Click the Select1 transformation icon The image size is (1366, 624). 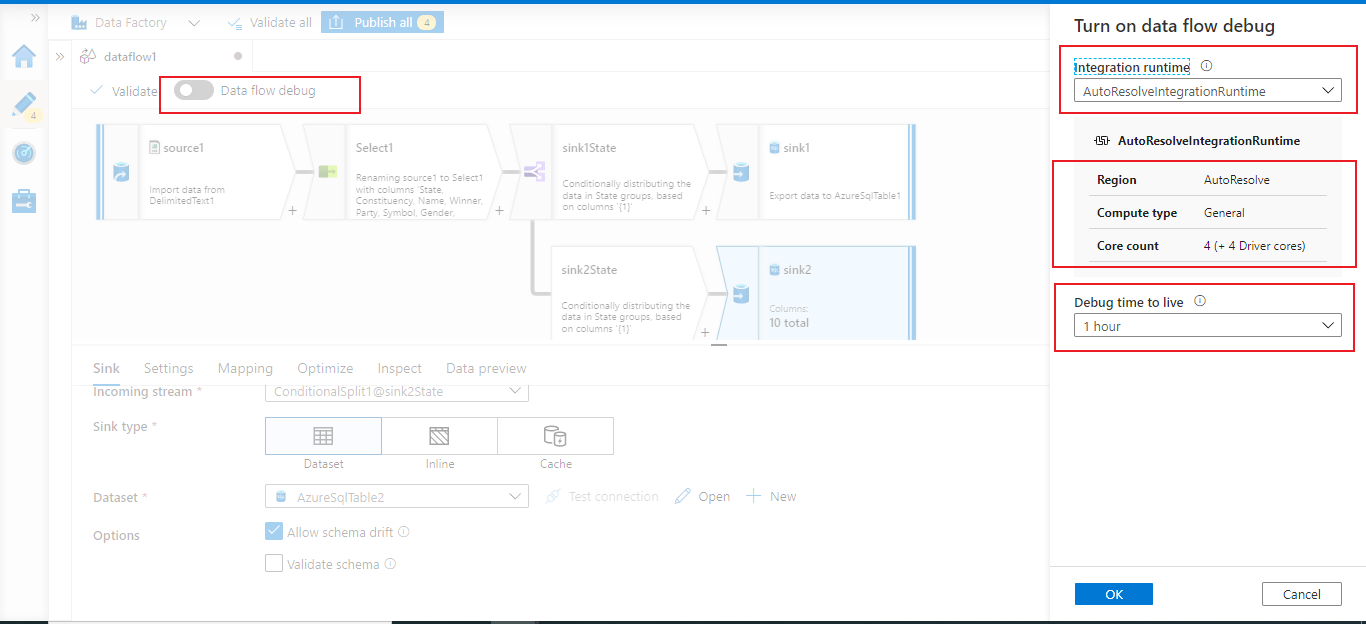(327, 172)
